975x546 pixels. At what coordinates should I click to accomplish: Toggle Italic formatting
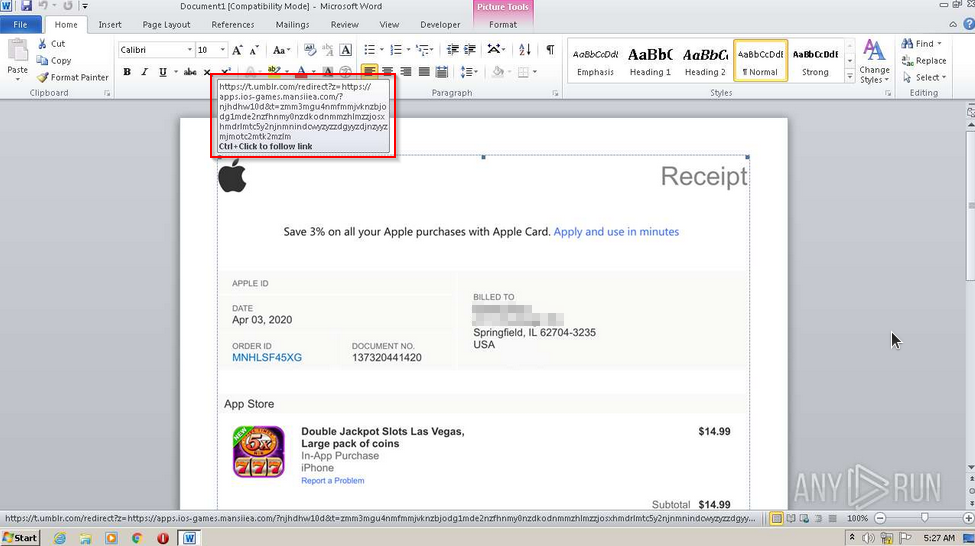144,72
